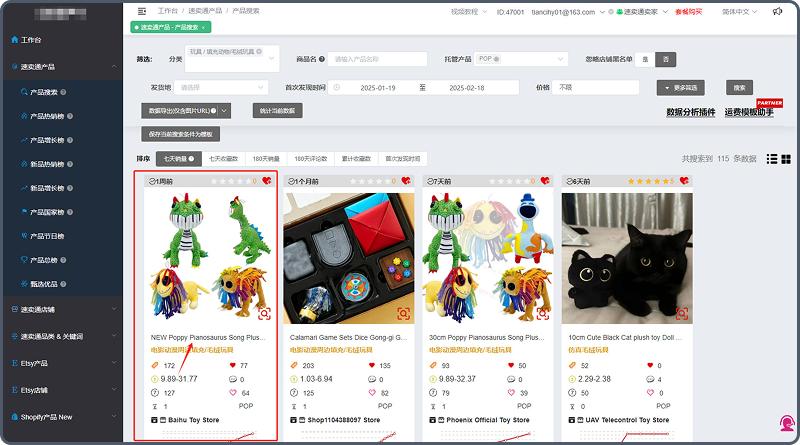This screenshot has width=800, height=445.
Task: Click 保存当前搜索条件为模板 button
Action: [x=181, y=134]
